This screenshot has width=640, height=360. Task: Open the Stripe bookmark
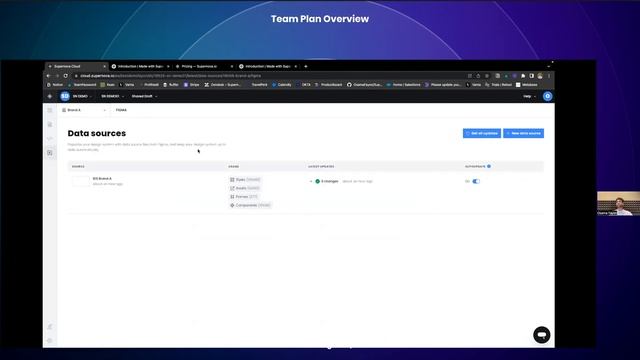point(191,85)
